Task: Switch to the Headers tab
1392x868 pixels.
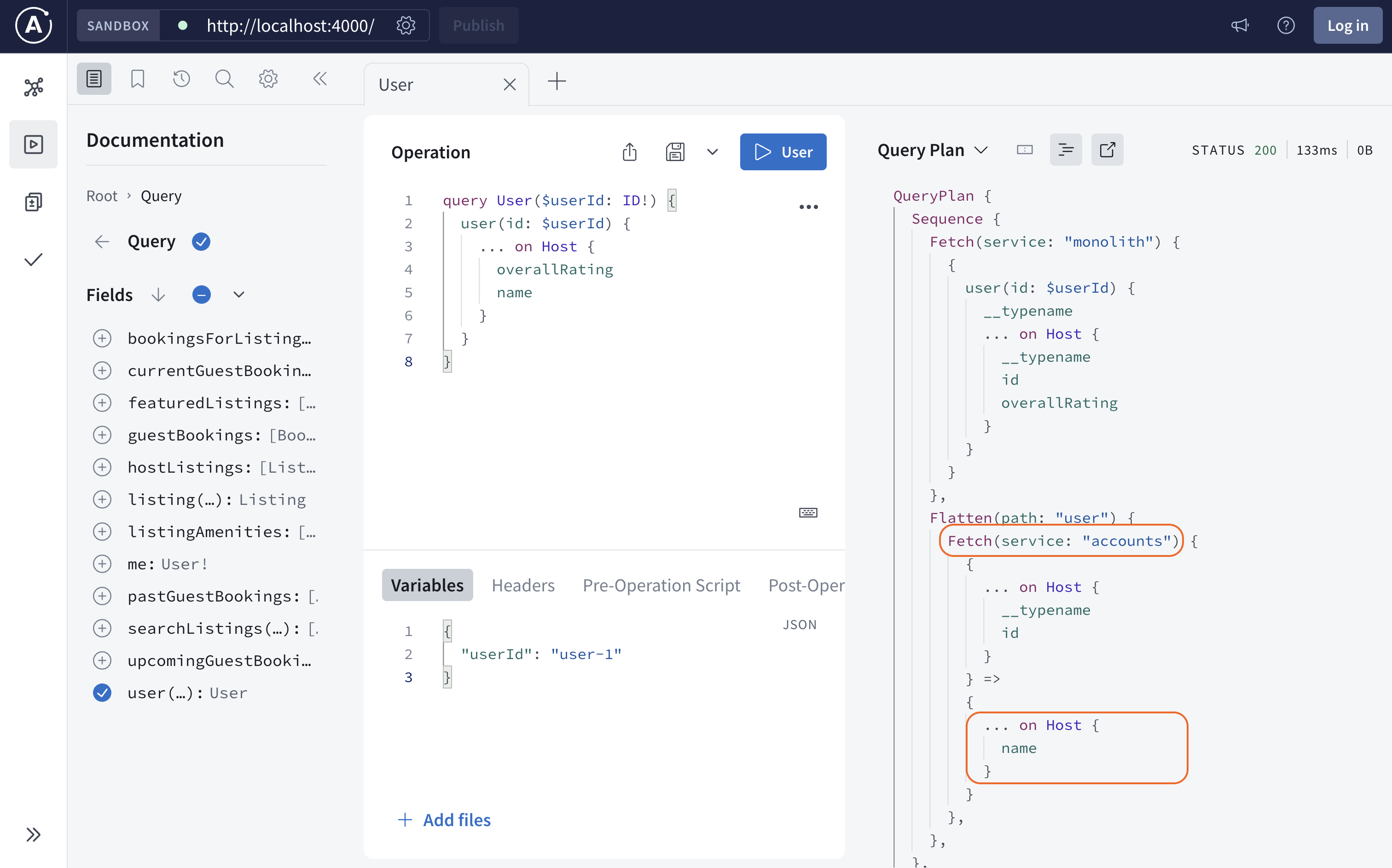Action: coord(523,585)
